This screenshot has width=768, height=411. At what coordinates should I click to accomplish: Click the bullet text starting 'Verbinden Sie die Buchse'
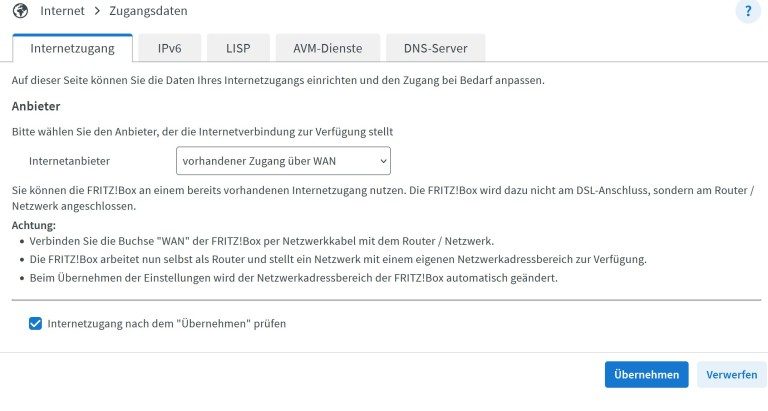(x=262, y=241)
